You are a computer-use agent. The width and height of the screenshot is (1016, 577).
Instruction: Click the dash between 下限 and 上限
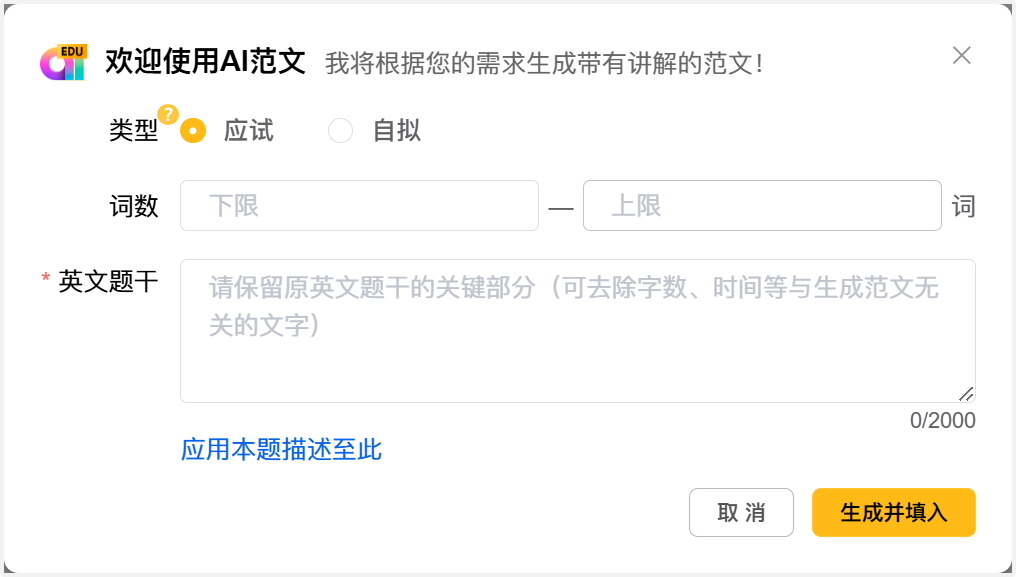pos(561,208)
